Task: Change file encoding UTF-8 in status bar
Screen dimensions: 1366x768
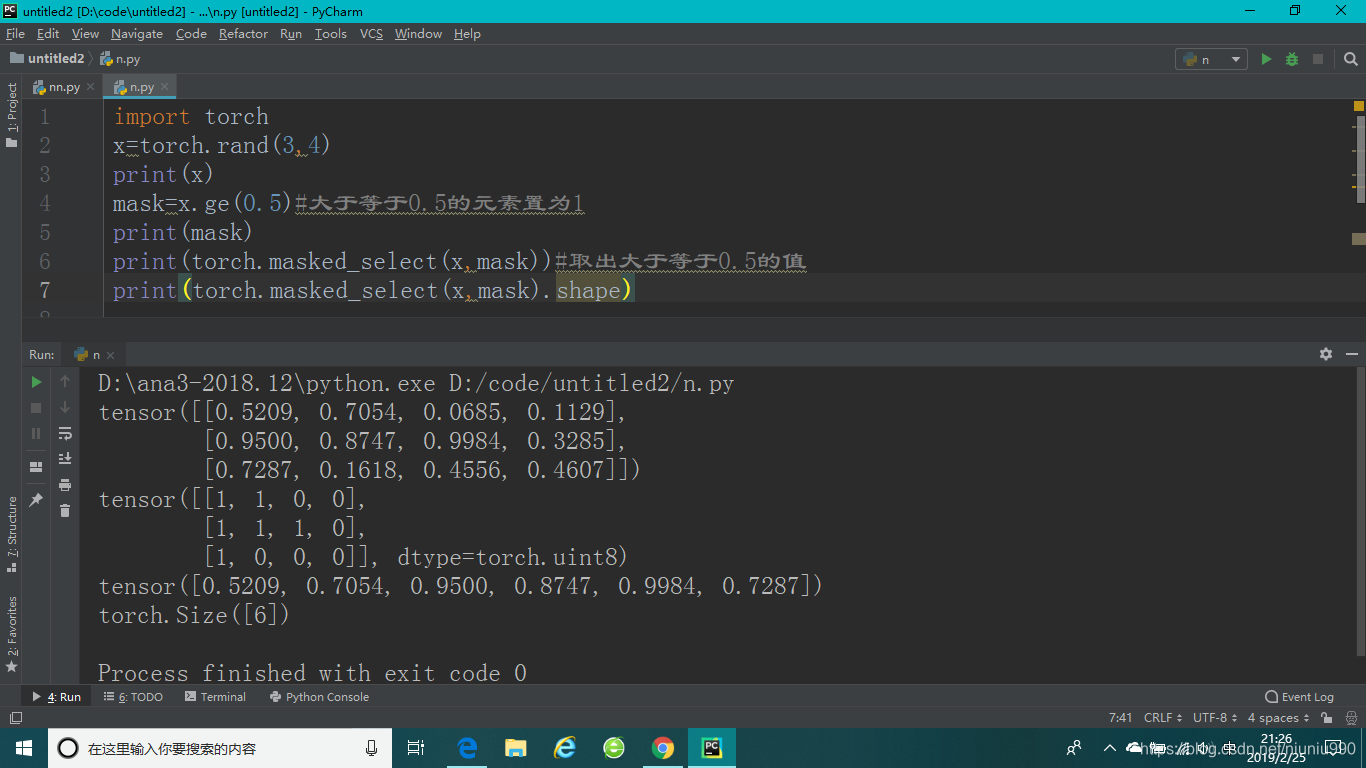Action: 1214,718
